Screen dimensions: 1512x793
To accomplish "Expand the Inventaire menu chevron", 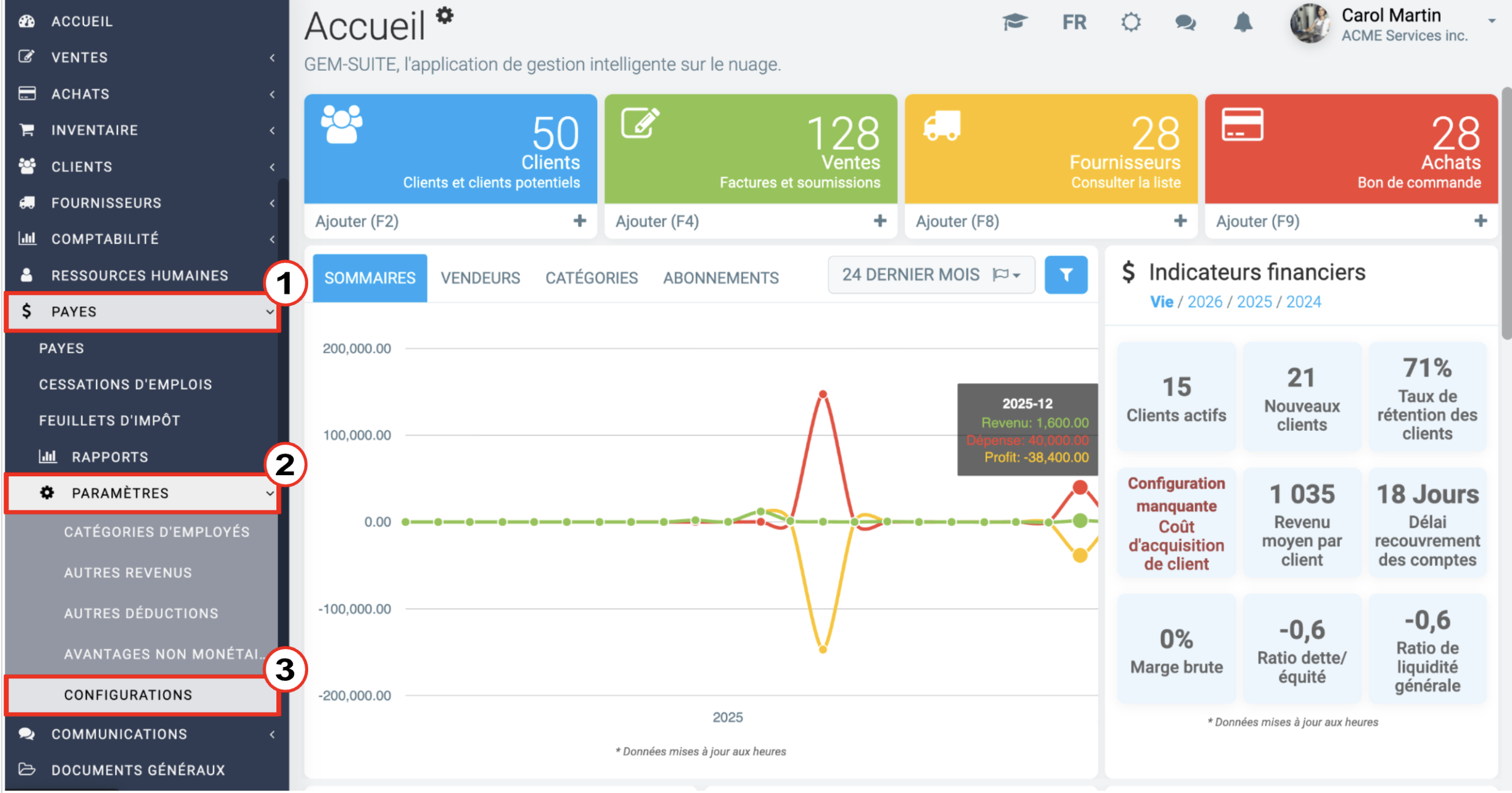I will tap(272, 130).
